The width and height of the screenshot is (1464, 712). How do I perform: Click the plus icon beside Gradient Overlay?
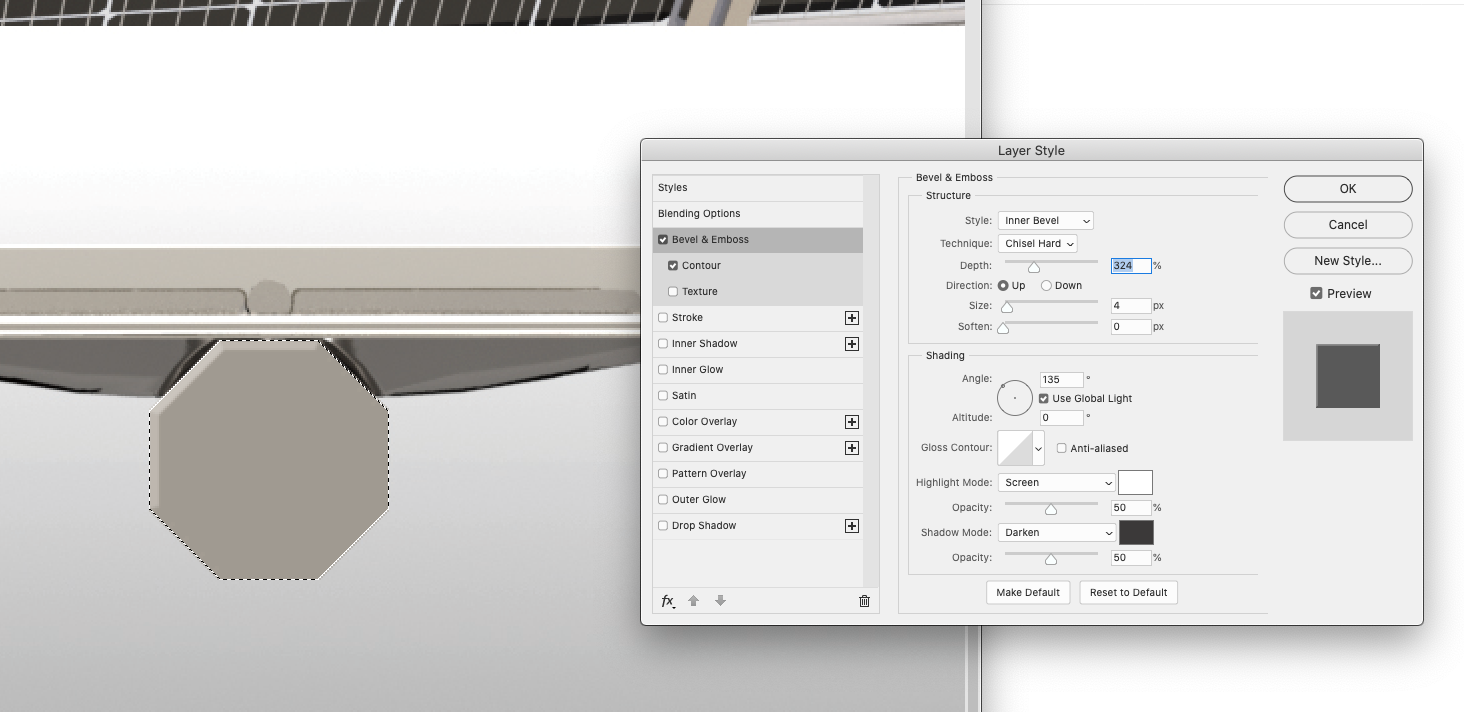point(851,447)
